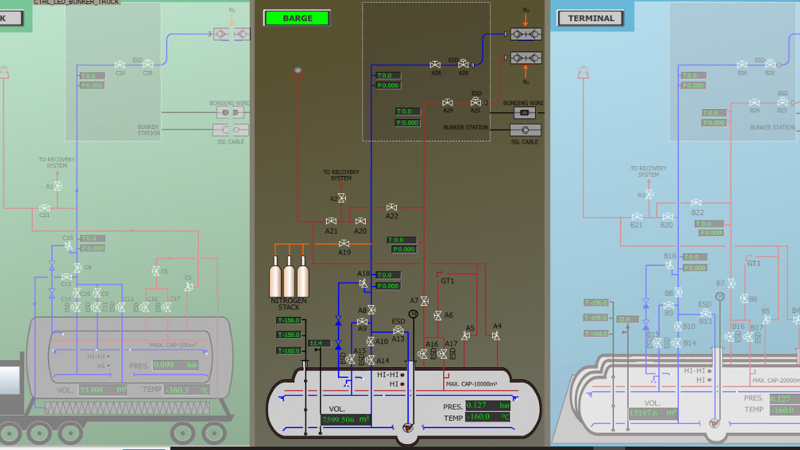Toggle valve A7 on the barge
800x450 pixels.
424,301
